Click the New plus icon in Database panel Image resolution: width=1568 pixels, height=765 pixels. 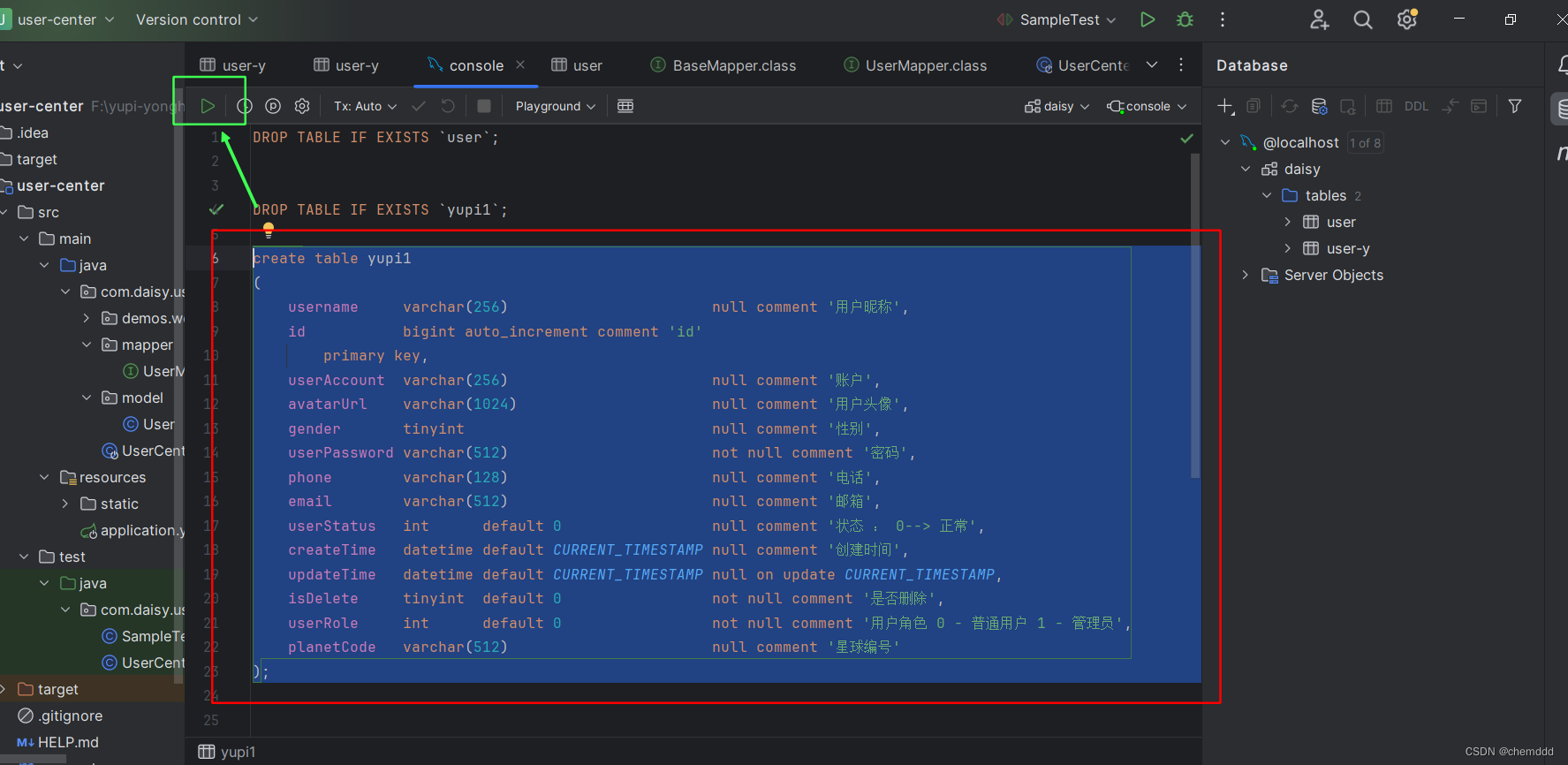(1225, 106)
